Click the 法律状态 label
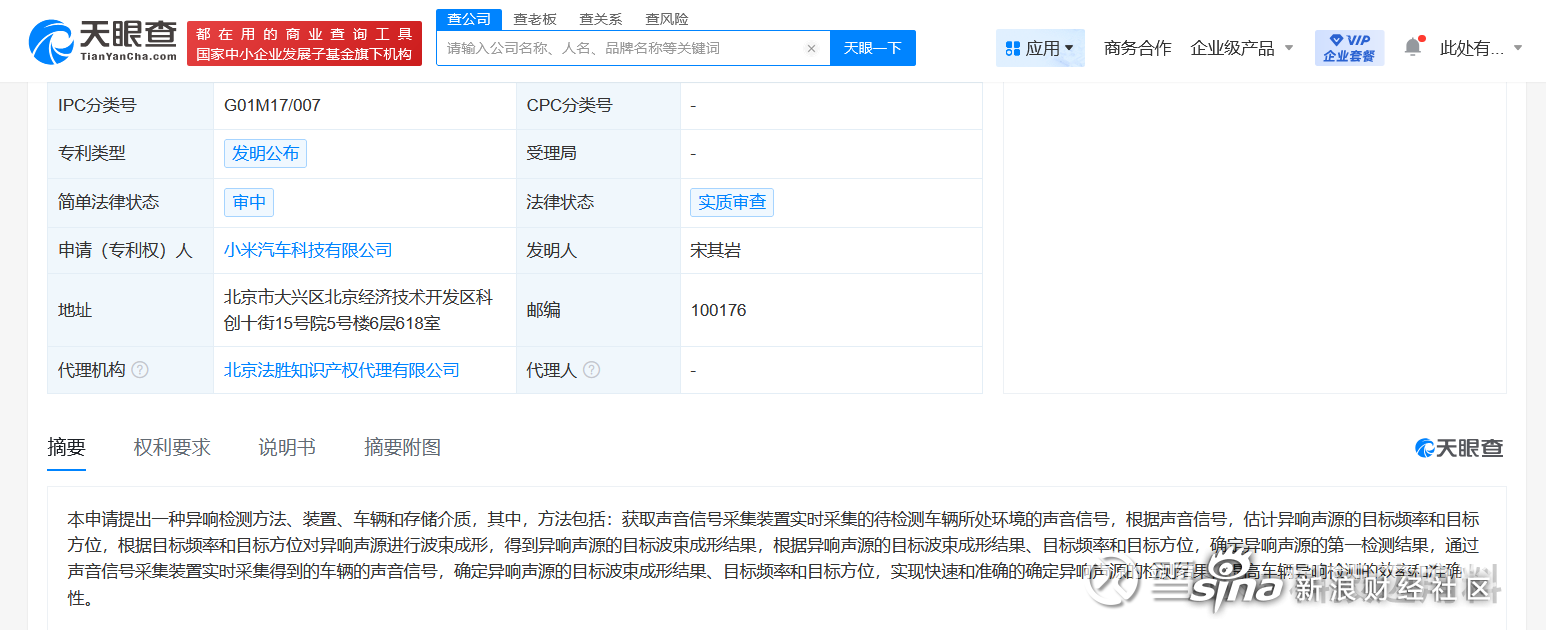1546x630 pixels. tap(560, 202)
